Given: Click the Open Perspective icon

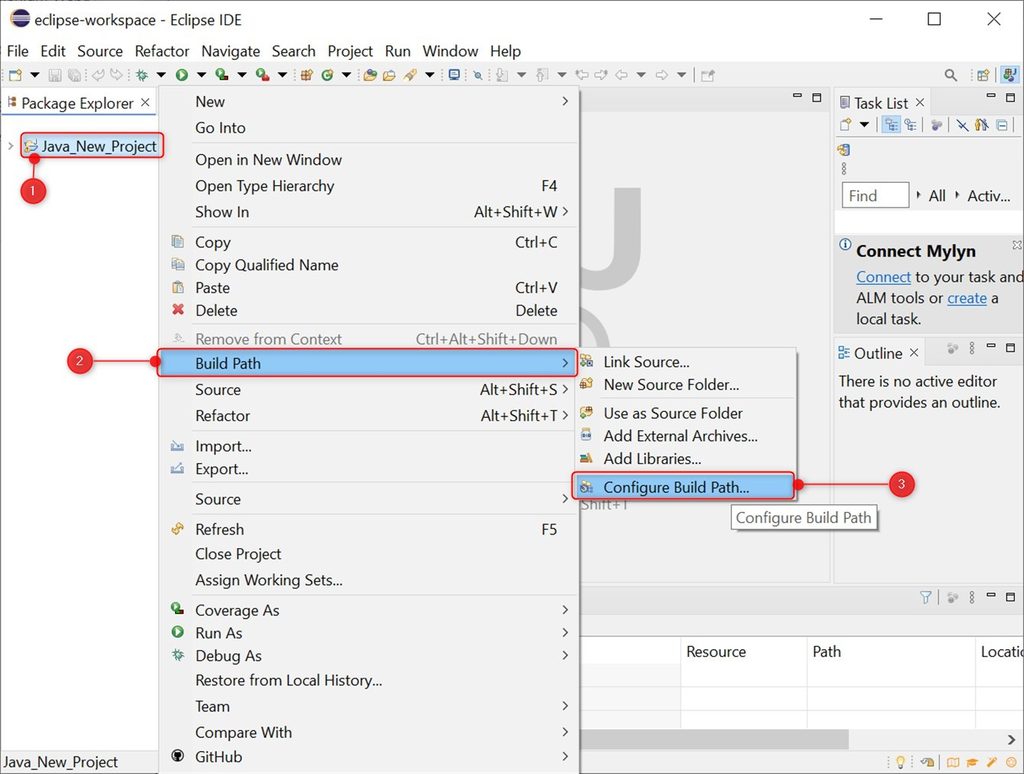Looking at the screenshot, I should pyautogui.click(x=984, y=75).
